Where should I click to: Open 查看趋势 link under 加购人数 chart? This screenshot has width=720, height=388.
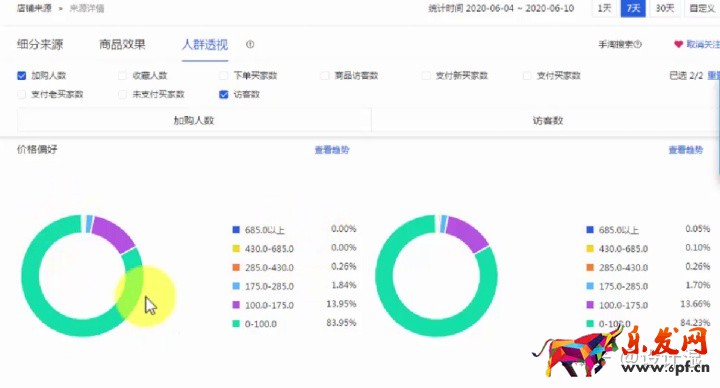click(x=332, y=150)
